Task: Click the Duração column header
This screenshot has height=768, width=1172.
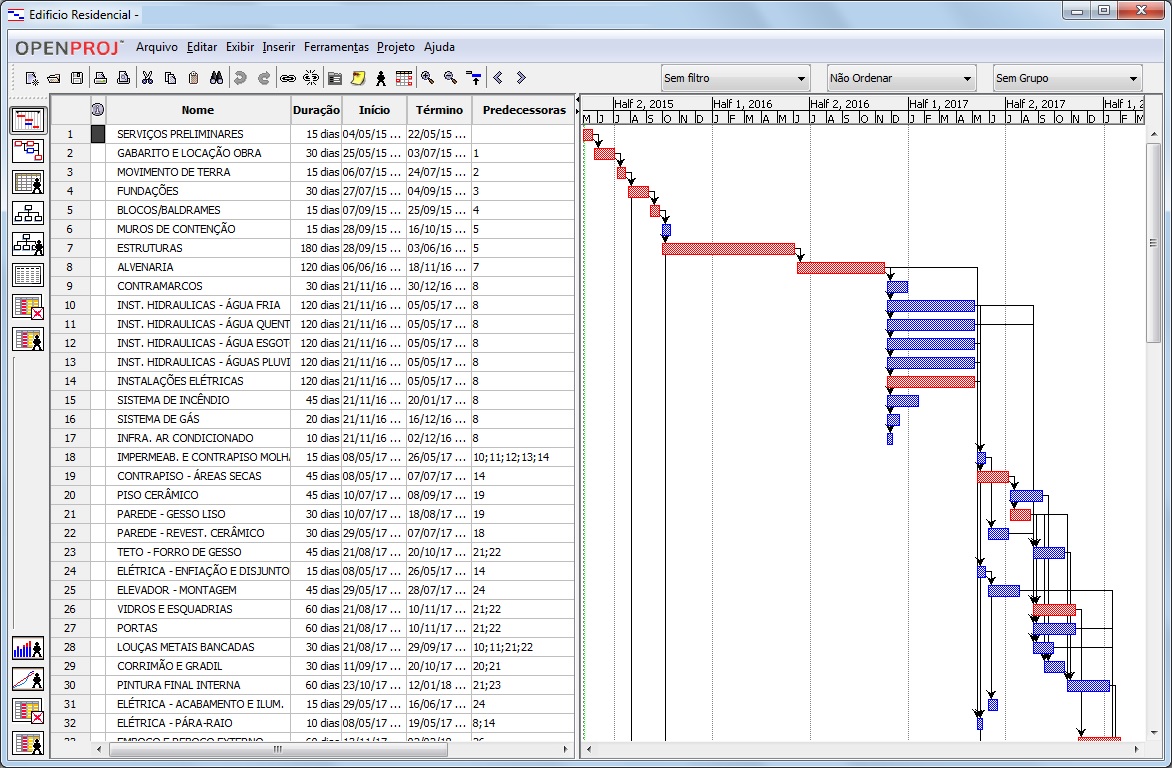Action: [316, 110]
